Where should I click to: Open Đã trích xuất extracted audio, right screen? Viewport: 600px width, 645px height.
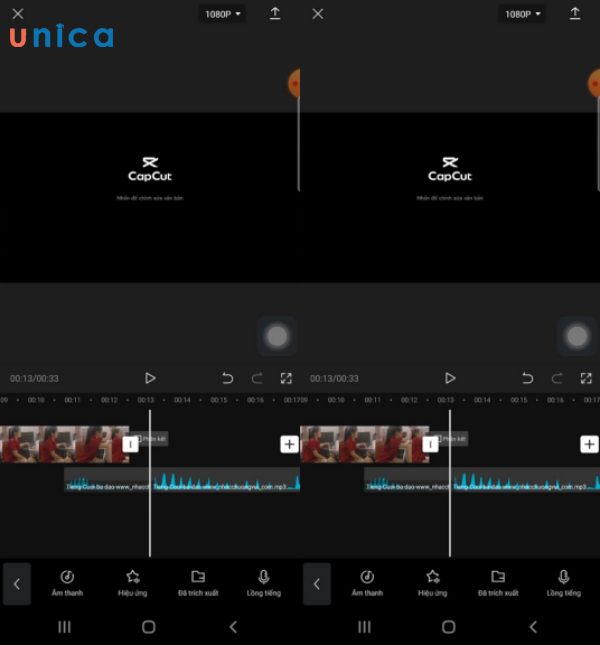498,584
